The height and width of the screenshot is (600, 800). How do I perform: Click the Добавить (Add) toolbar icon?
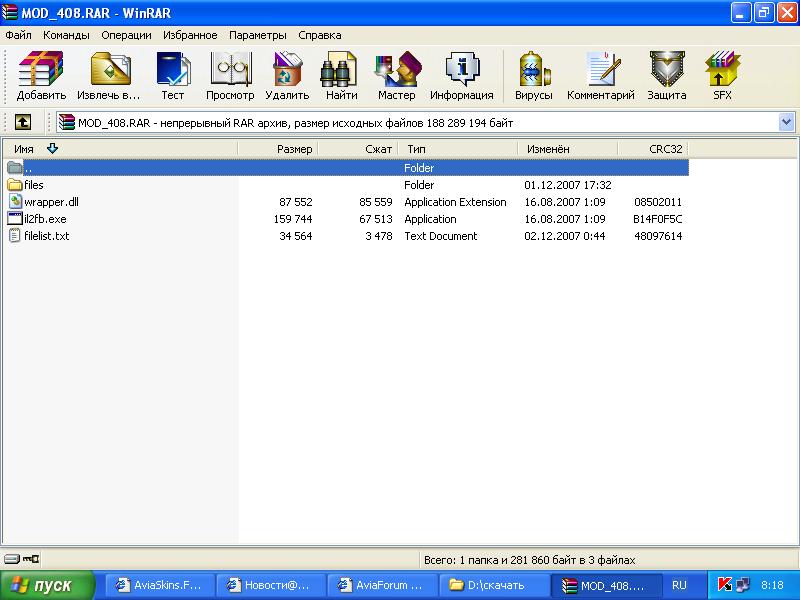click(x=41, y=76)
